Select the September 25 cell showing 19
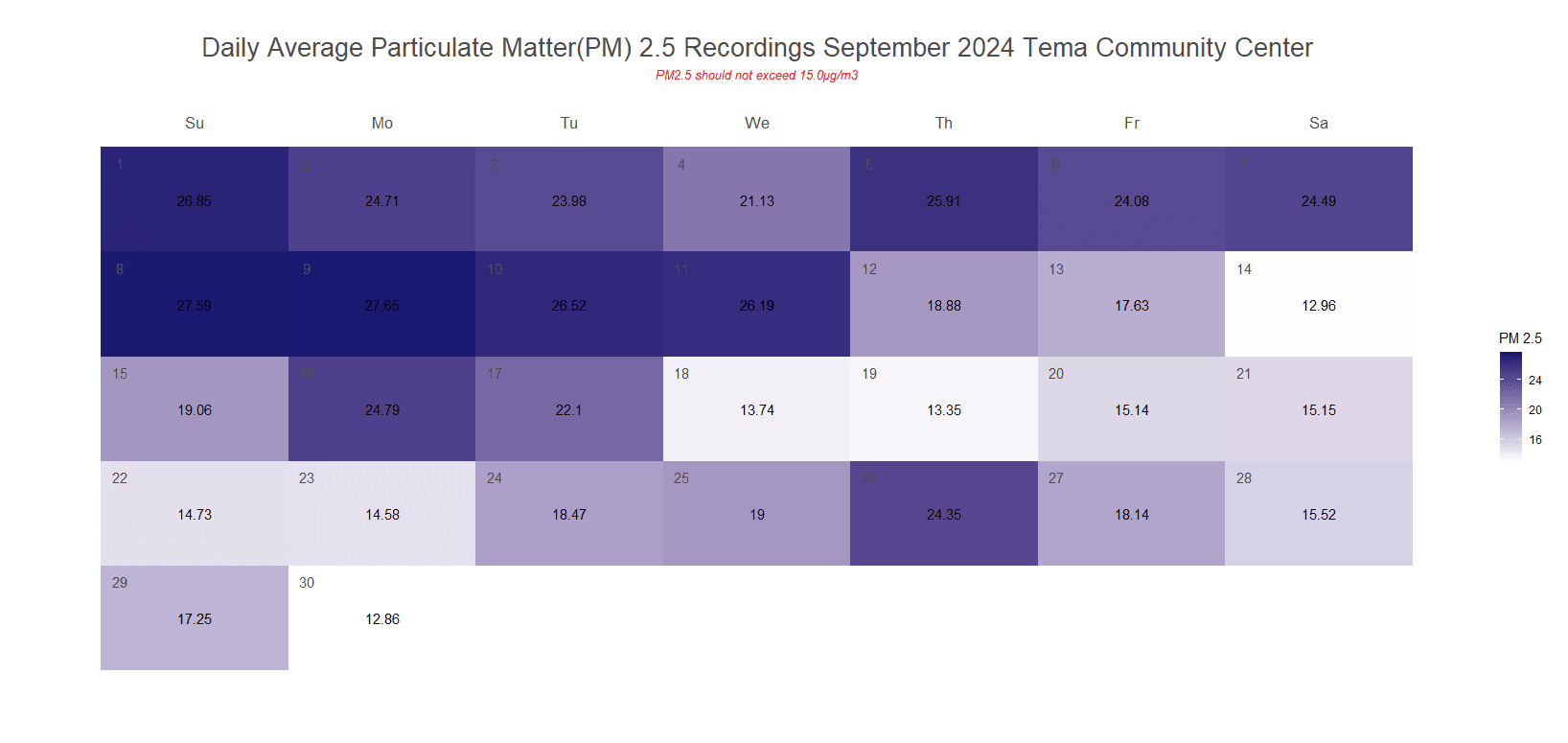The image size is (1568, 743). coord(756,513)
